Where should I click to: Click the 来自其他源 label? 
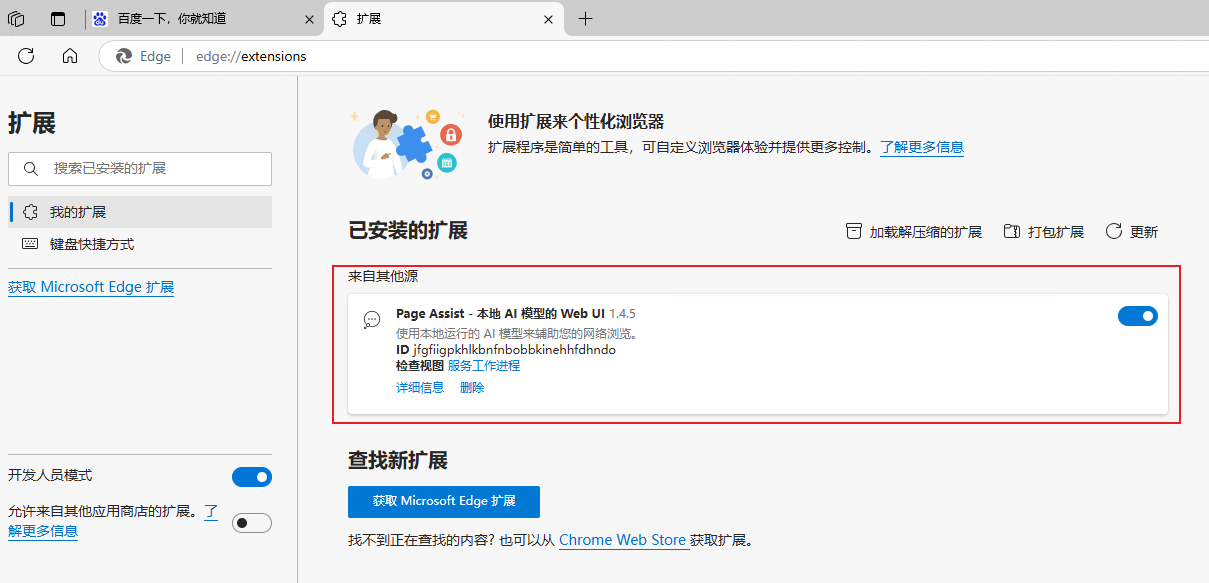click(383, 276)
